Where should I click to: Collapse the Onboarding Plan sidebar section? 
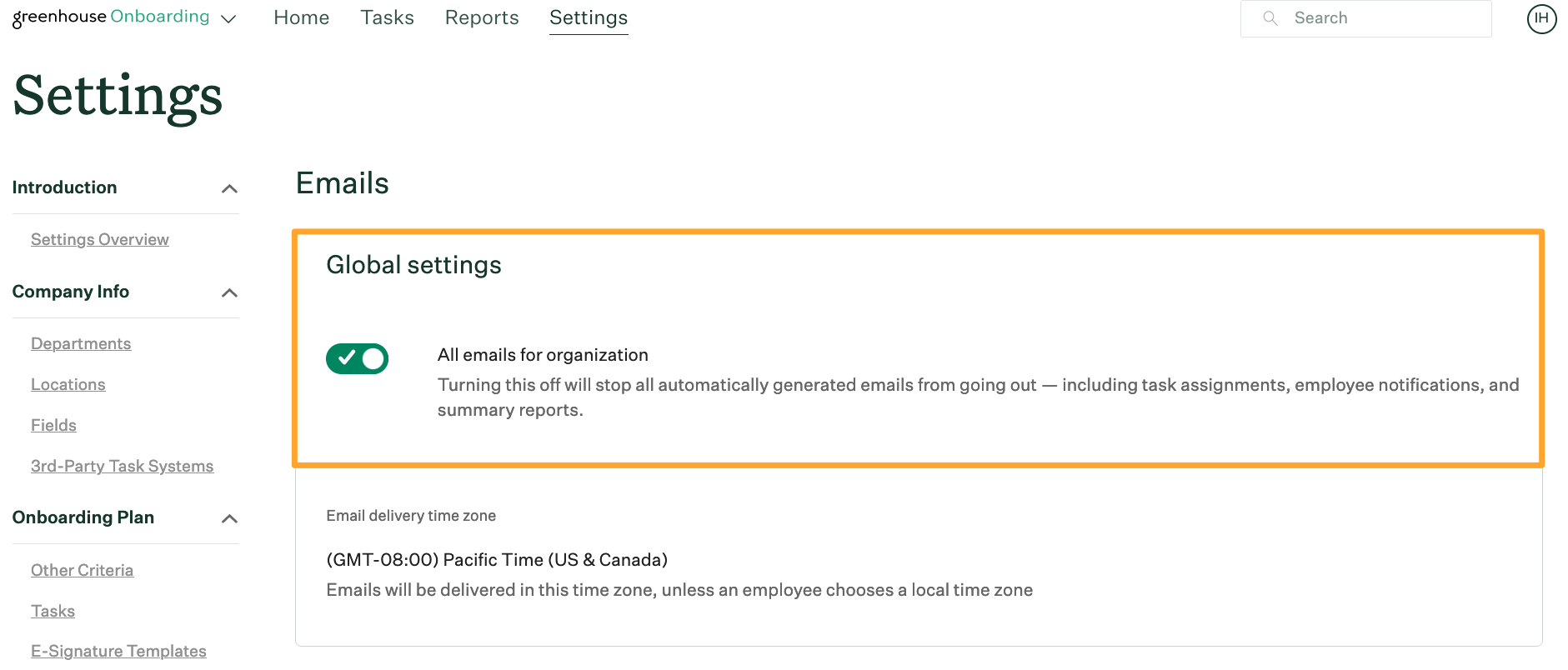(229, 518)
